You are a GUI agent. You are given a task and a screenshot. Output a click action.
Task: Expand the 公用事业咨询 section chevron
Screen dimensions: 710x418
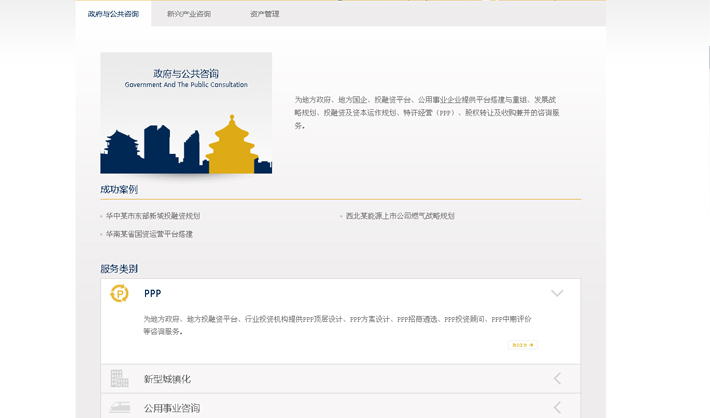coord(557,408)
